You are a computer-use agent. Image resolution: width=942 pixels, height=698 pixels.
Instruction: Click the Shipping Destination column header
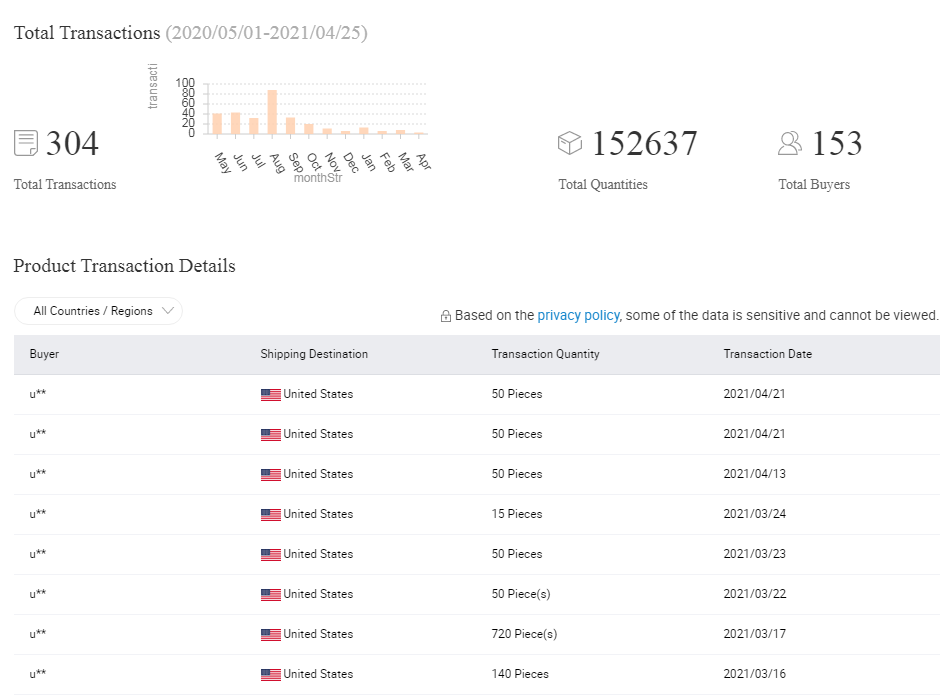[x=314, y=354]
